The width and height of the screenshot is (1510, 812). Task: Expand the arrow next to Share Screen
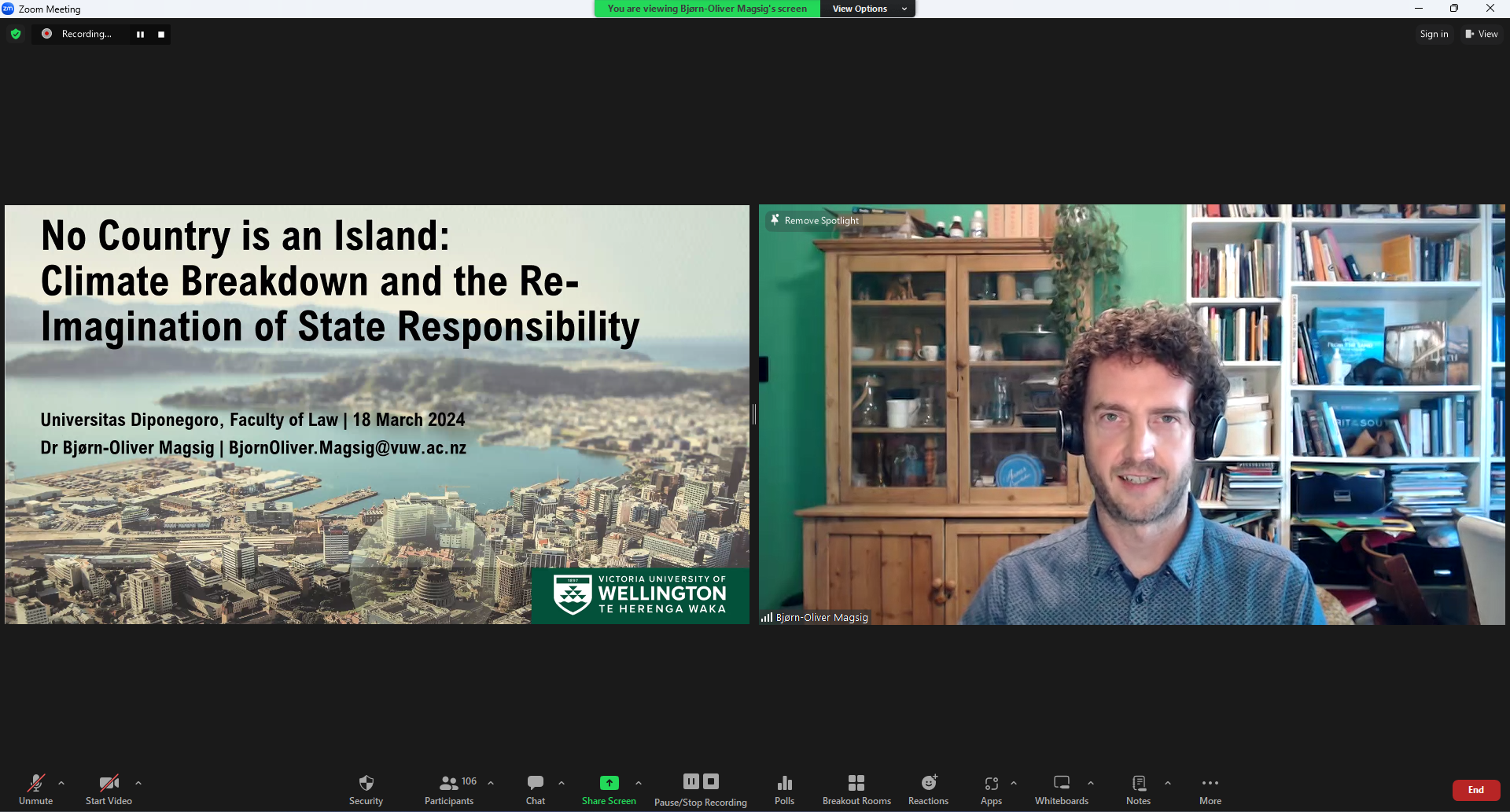click(639, 783)
